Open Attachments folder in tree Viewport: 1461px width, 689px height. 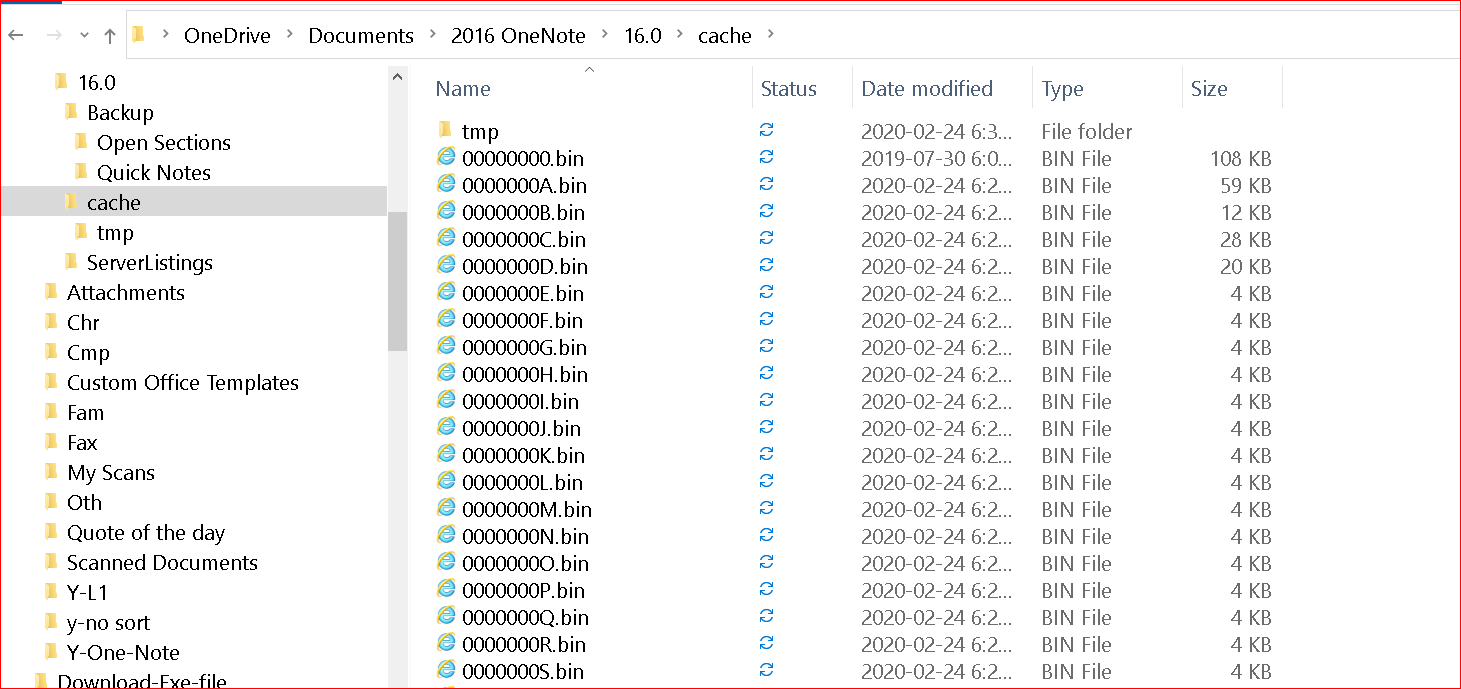(126, 292)
